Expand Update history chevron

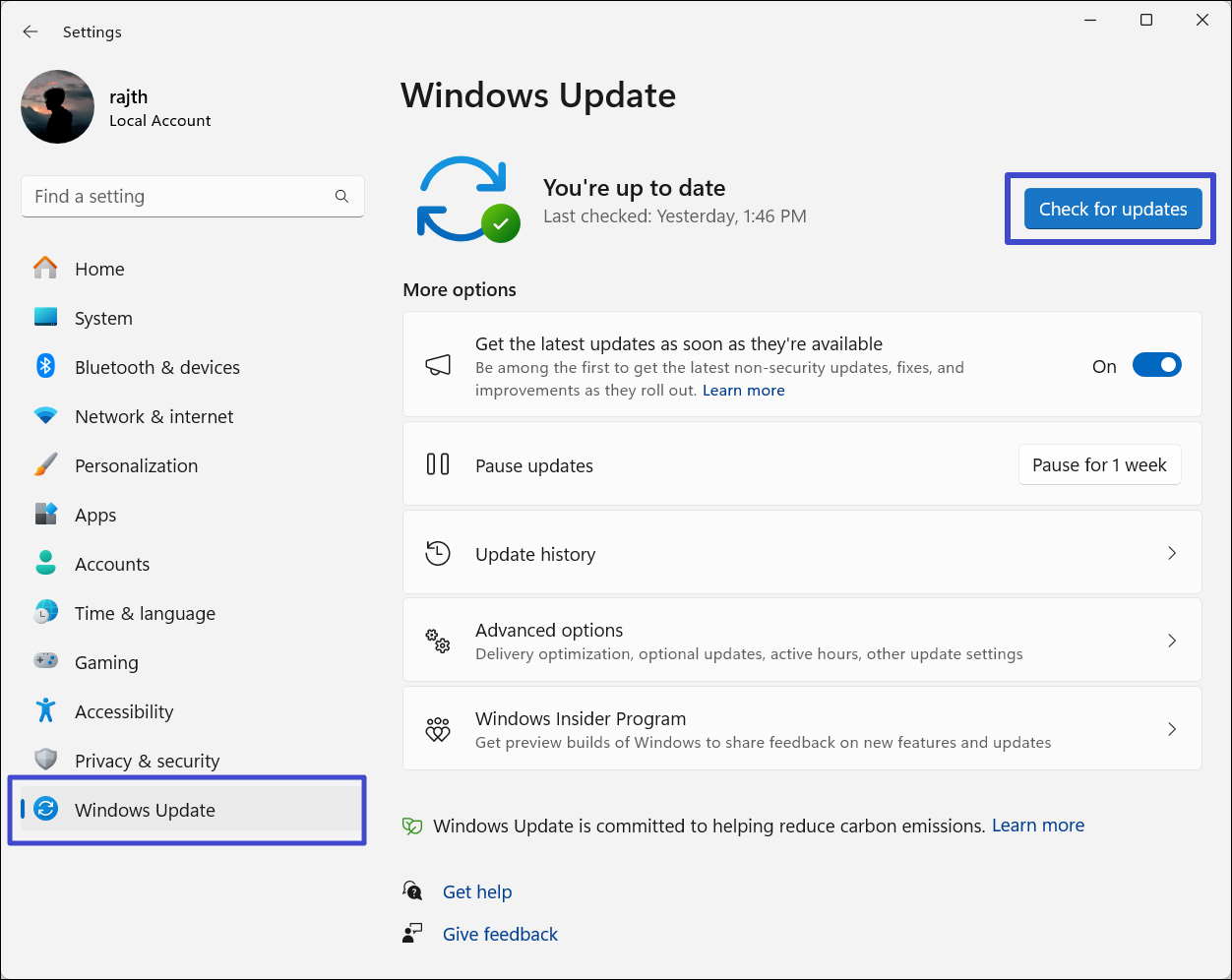pyautogui.click(x=1171, y=553)
